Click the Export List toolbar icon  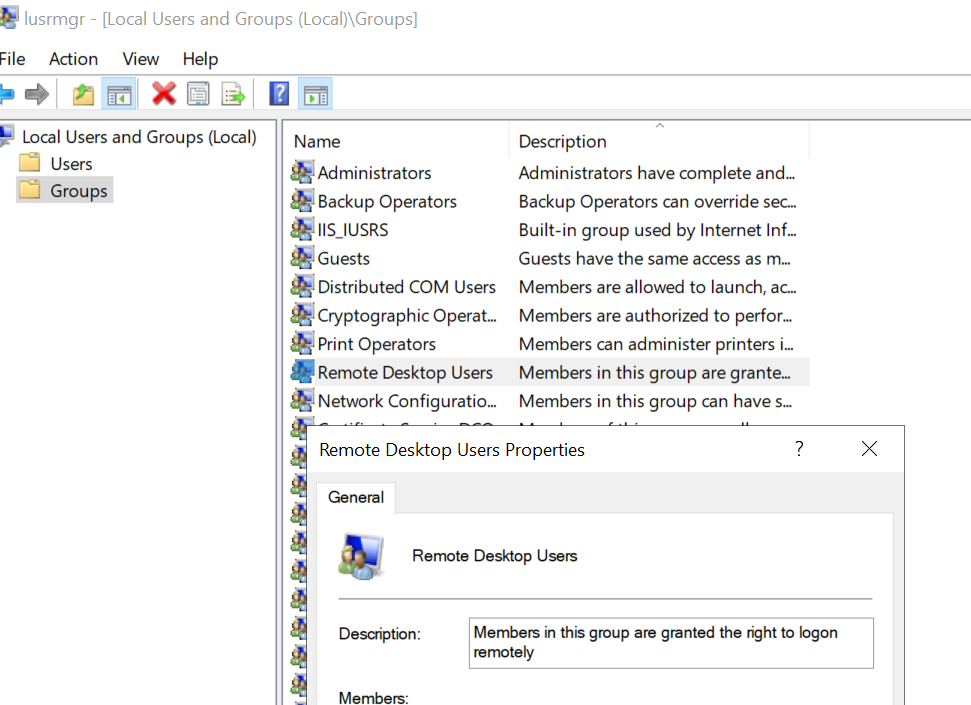(x=232, y=93)
